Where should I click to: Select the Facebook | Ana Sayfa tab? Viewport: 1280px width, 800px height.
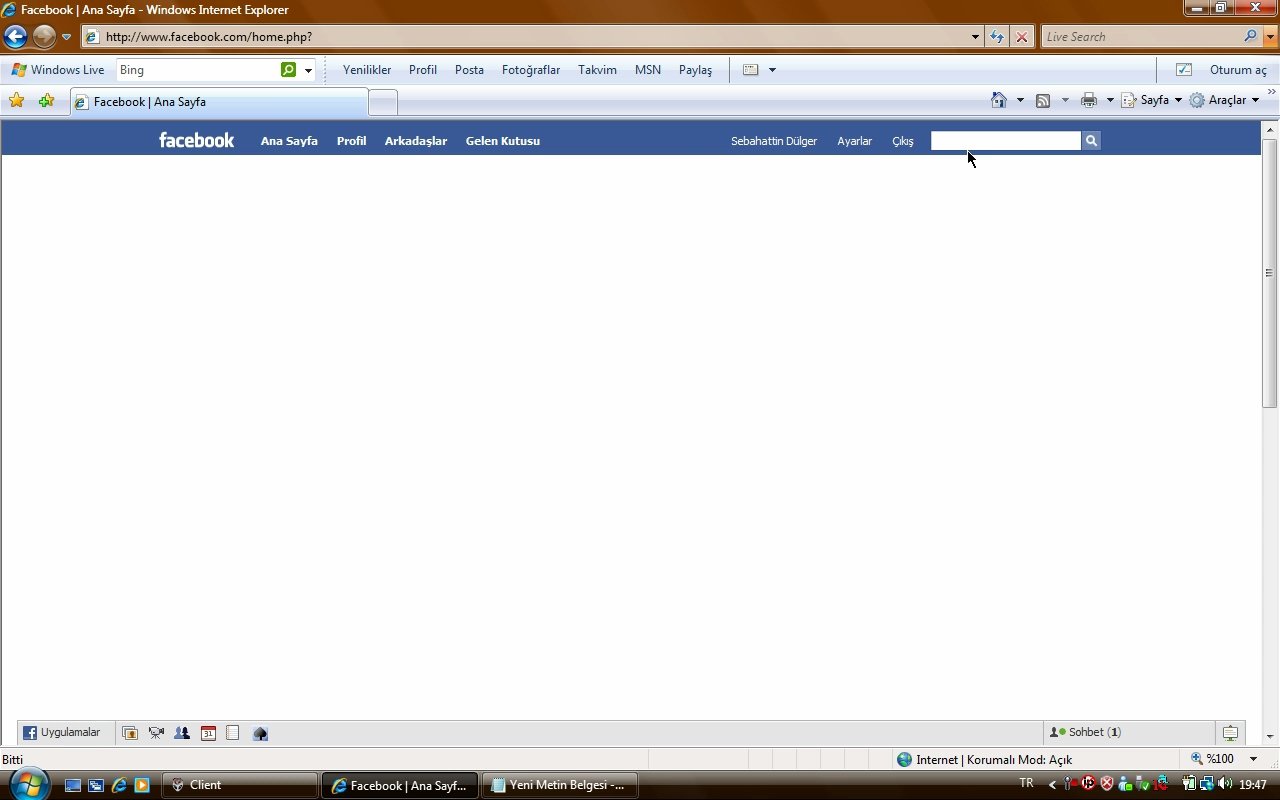point(219,102)
